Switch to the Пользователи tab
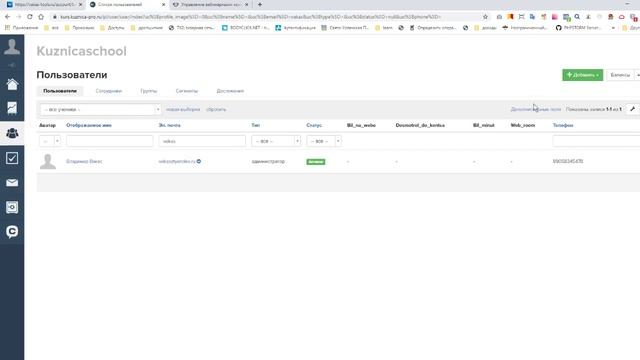The image size is (640, 360). [60, 91]
